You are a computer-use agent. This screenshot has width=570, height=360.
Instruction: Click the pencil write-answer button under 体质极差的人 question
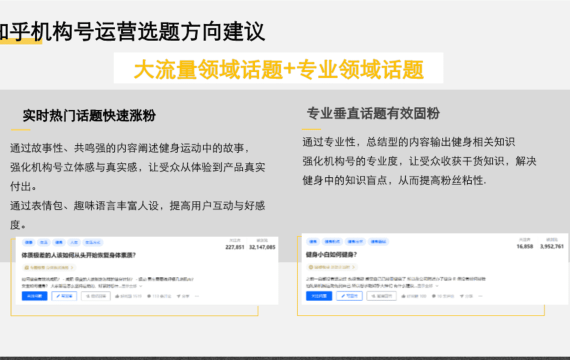click(x=64, y=296)
